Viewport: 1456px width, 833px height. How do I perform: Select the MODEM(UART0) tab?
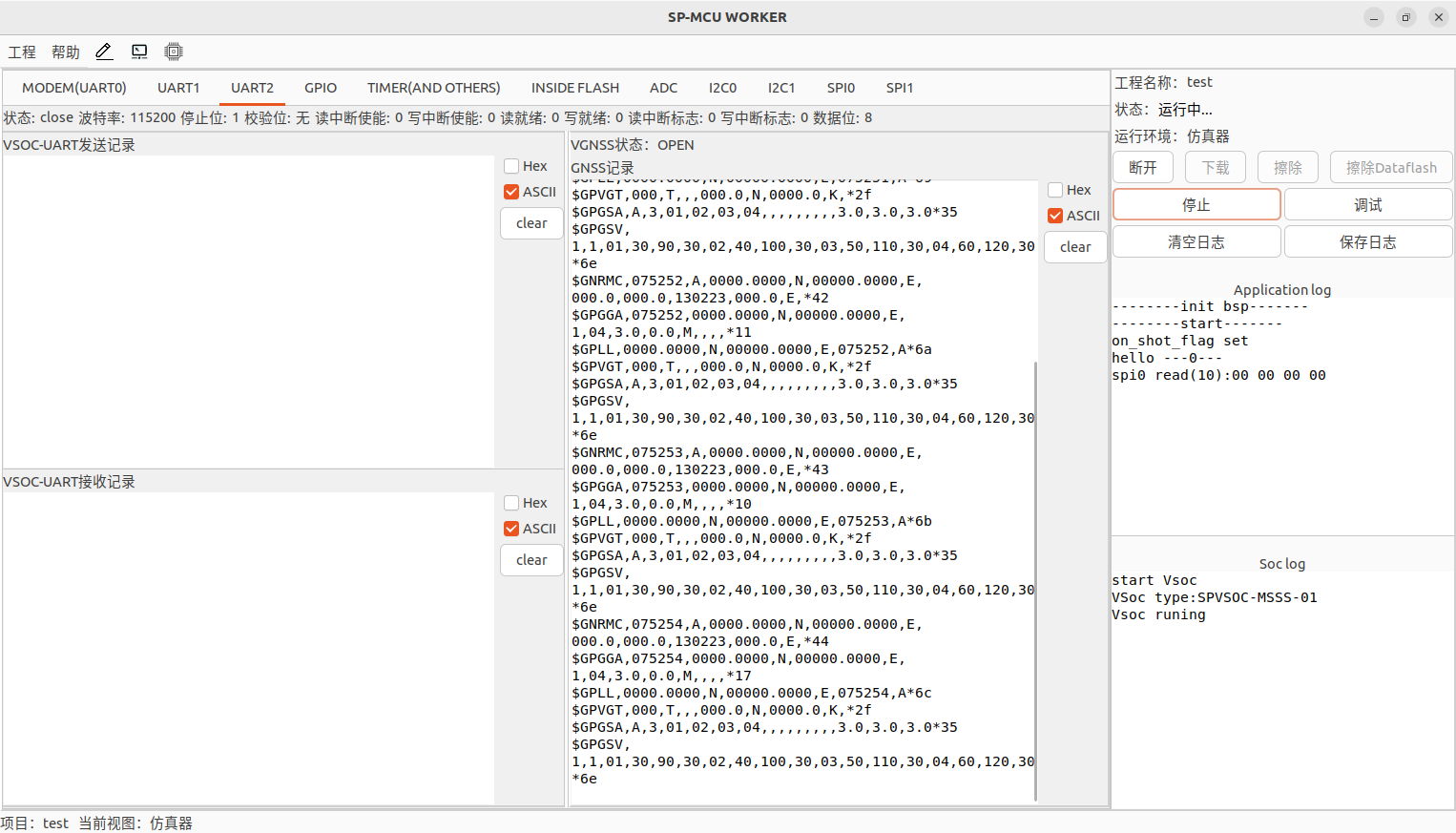[x=74, y=88]
